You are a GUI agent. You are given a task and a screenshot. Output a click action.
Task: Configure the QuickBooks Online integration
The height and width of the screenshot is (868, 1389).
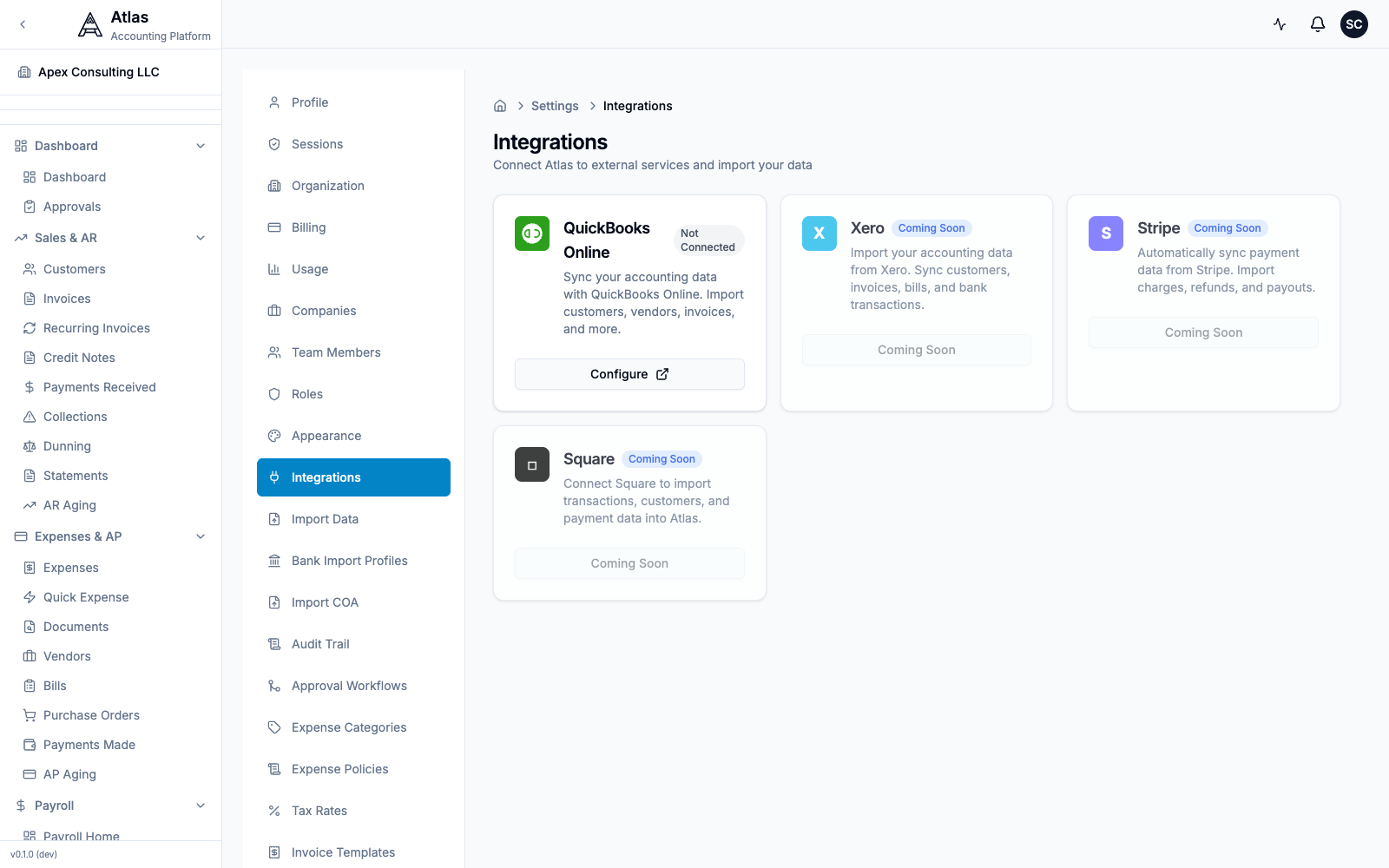[629, 374]
